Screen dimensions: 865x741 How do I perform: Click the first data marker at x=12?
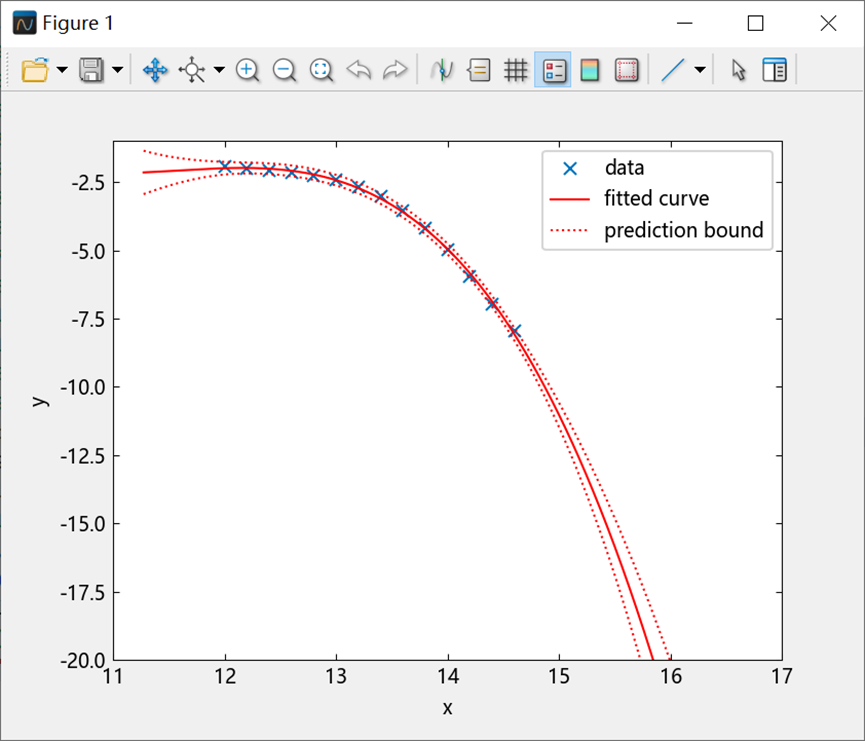225,167
